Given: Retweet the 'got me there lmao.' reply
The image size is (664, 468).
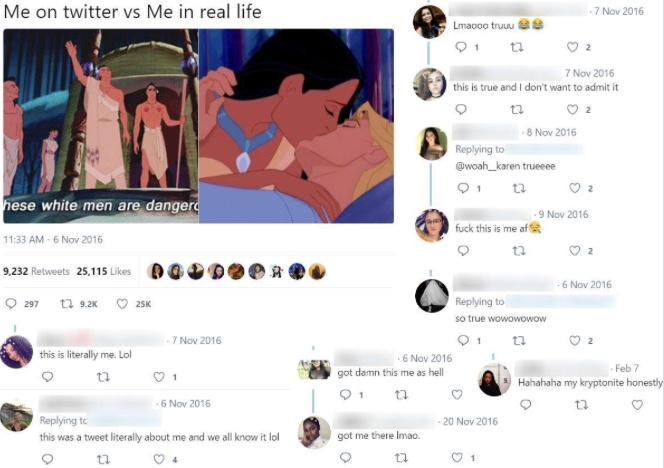Looking at the screenshot, I should [401, 457].
